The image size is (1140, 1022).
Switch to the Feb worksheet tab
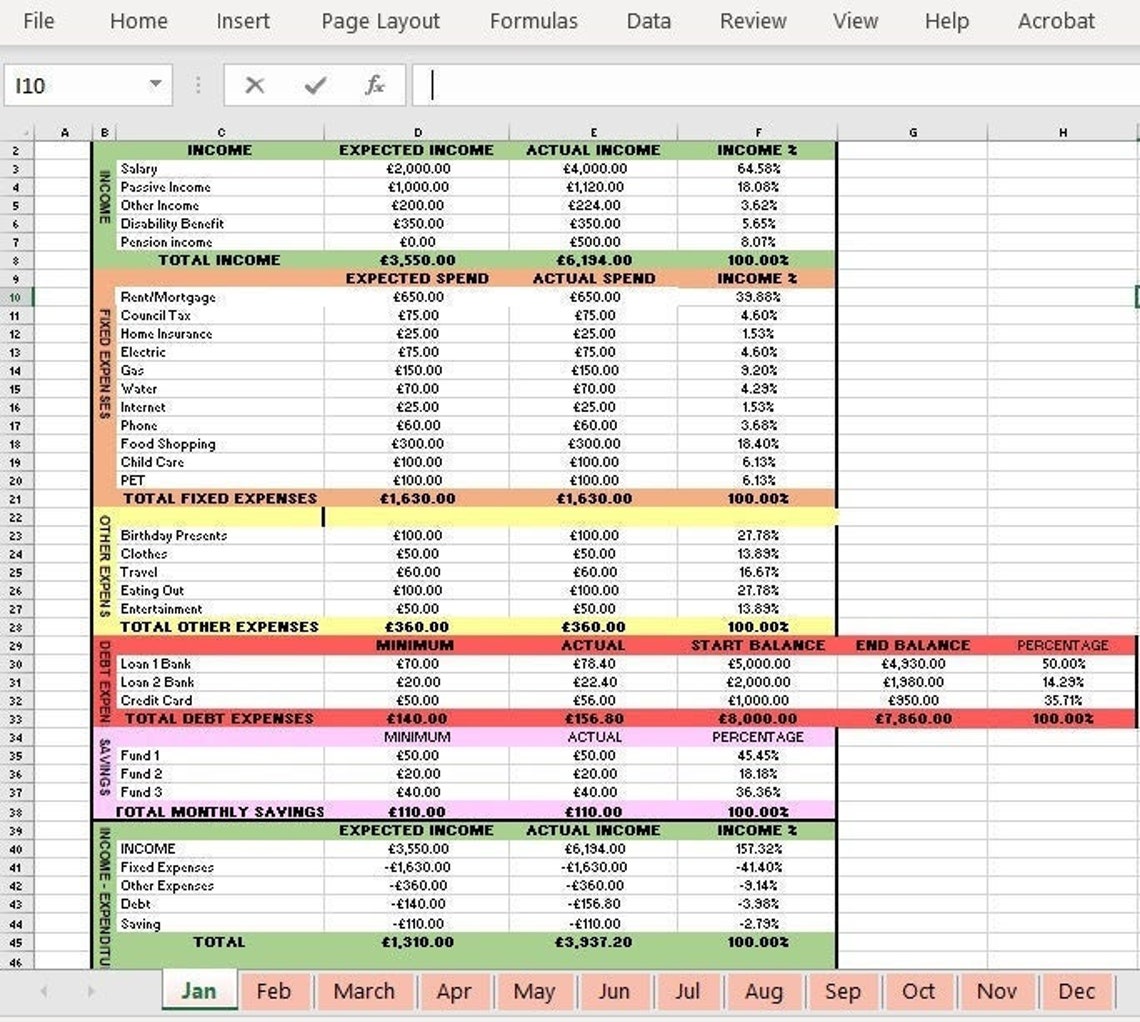[275, 991]
